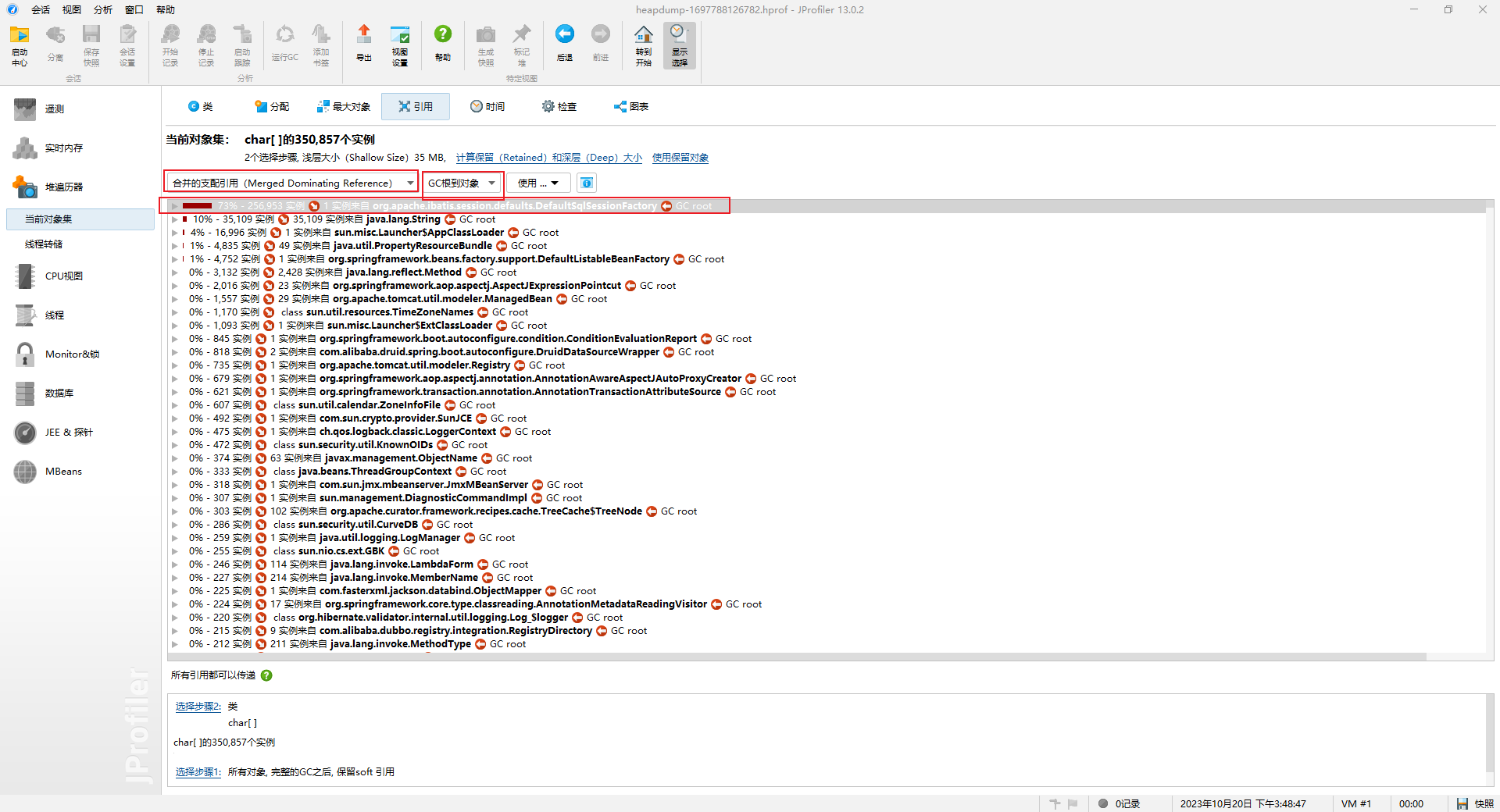Switch to the 检查 (Inspections) view tab
The width and height of the screenshot is (1500, 812).
point(559,106)
